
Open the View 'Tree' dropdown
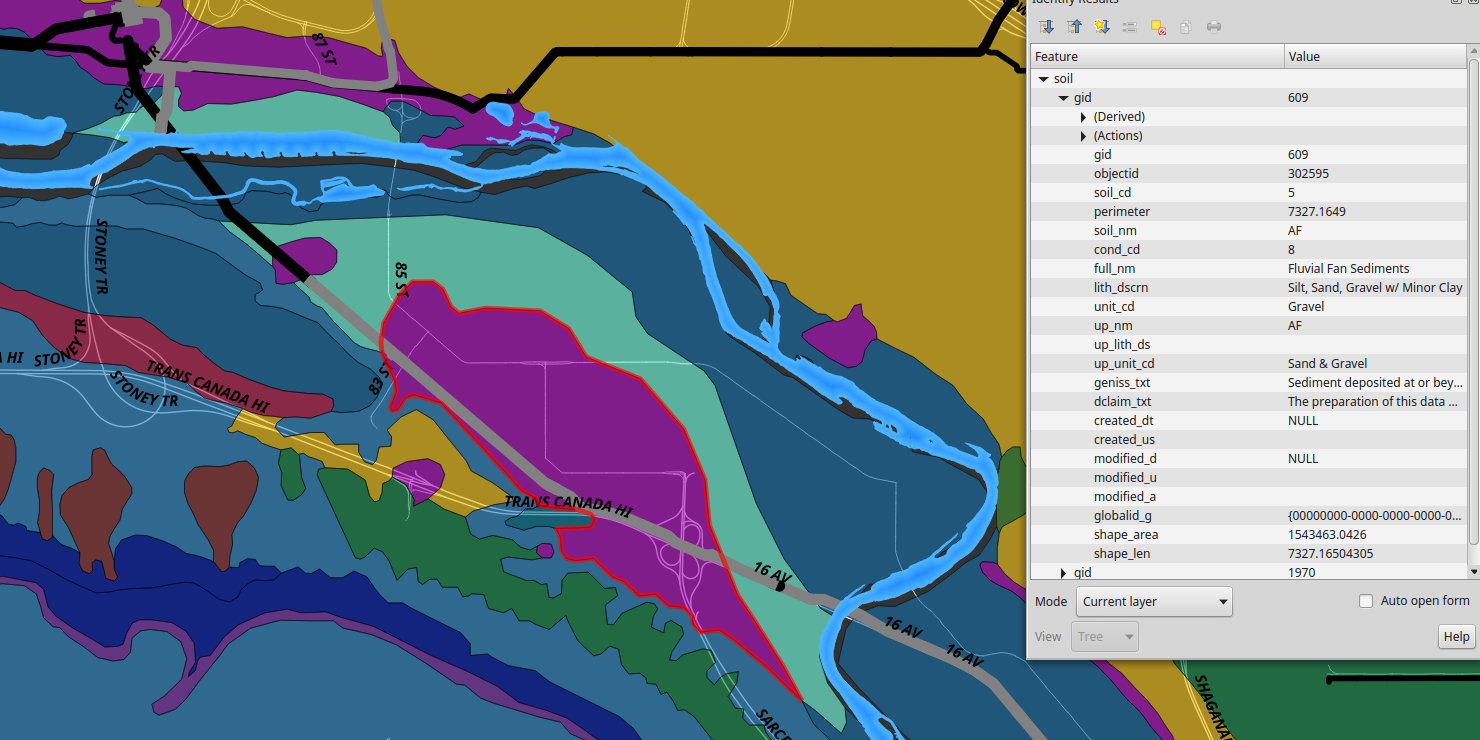point(1104,637)
